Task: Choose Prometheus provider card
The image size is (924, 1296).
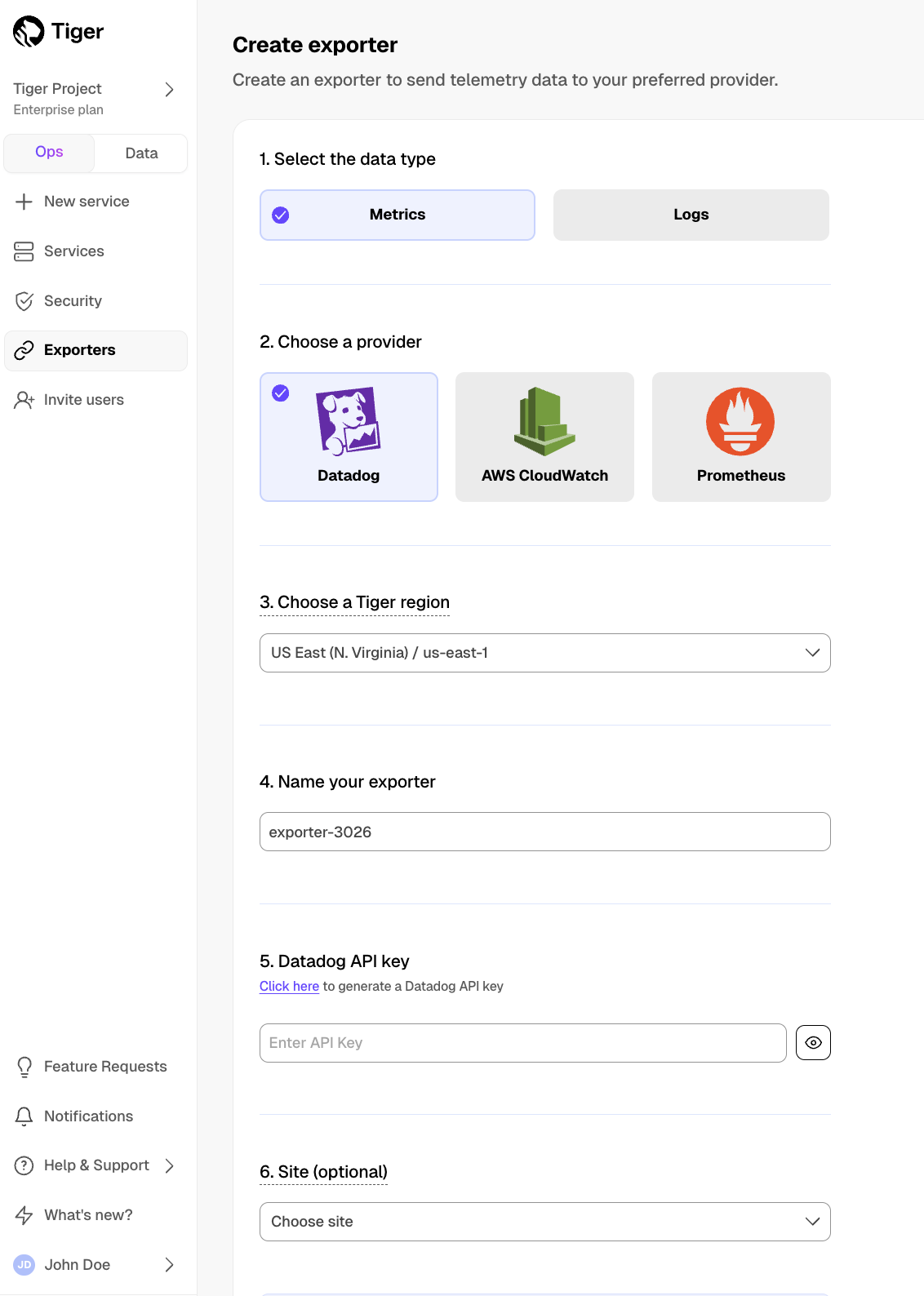Action: pos(741,437)
